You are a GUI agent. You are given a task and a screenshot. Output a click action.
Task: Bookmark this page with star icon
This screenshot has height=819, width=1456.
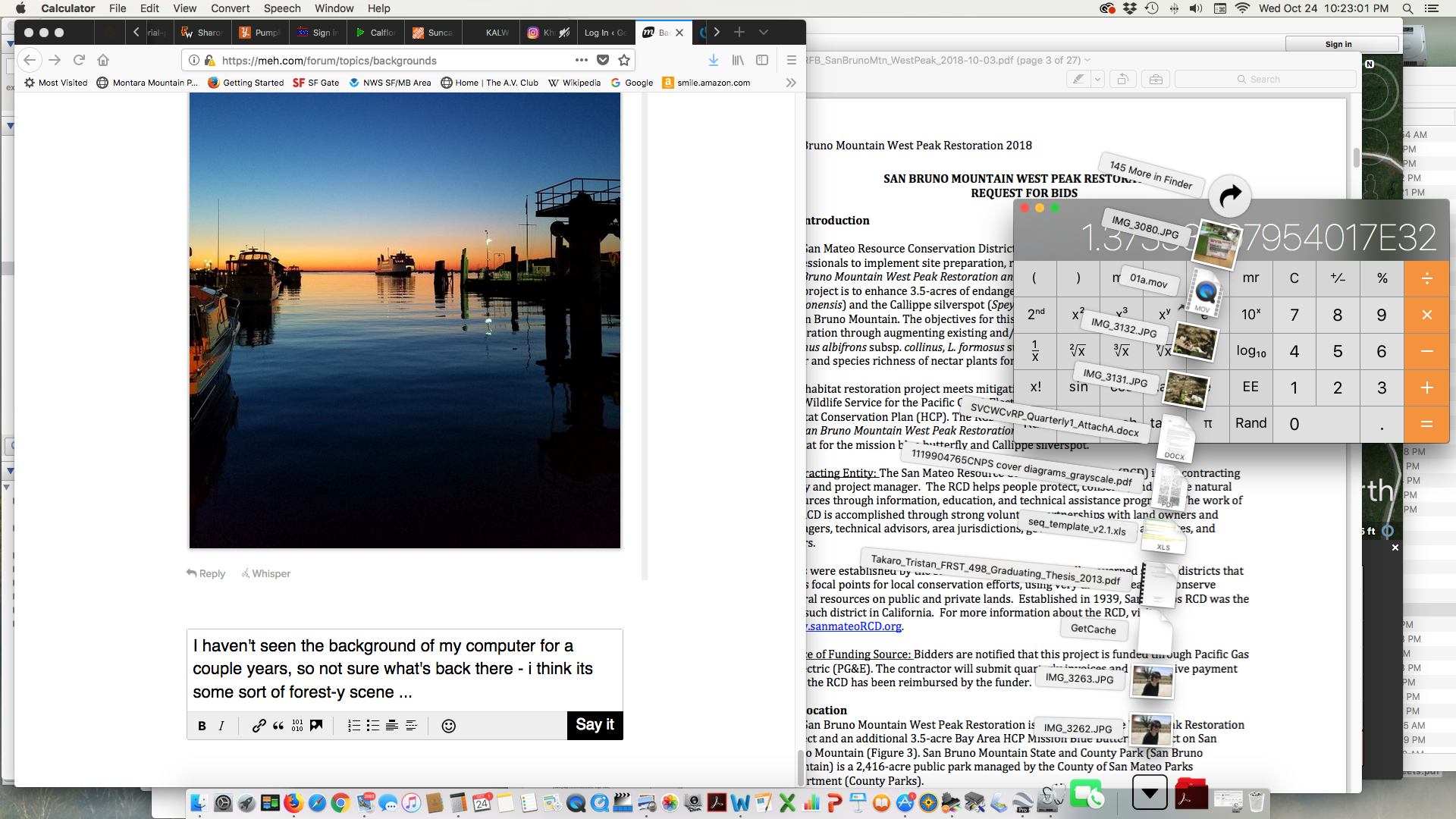coord(624,60)
